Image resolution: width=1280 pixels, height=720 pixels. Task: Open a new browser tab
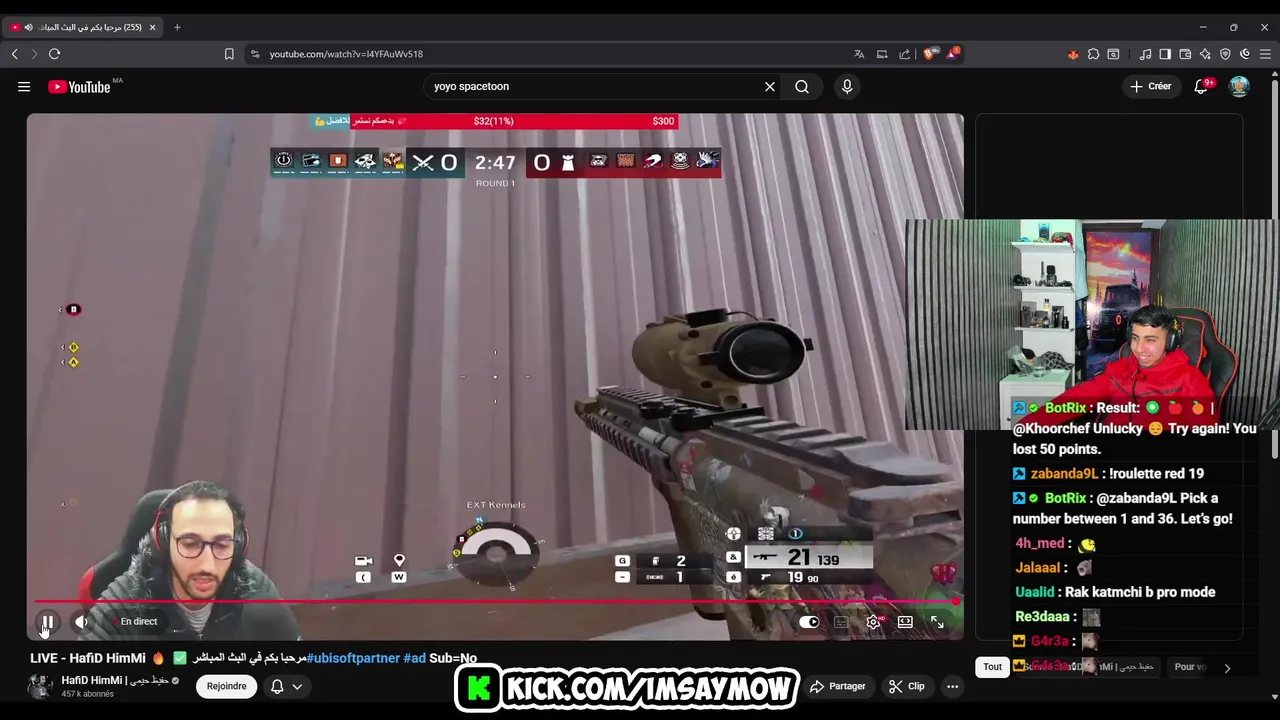[x=177, y=27]
